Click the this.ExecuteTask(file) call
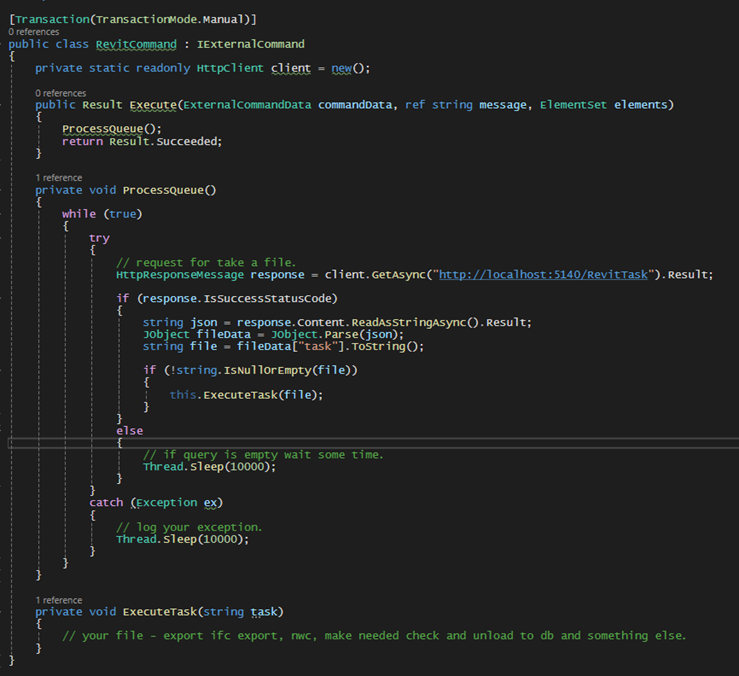This screenshot has height=676, width=739. click(246, 395)
